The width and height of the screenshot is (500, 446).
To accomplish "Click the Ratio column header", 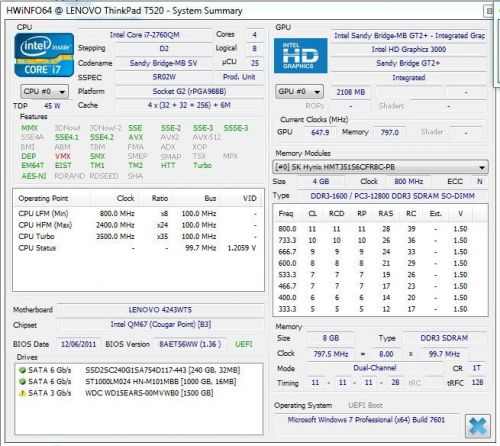I will coord(155,198).
